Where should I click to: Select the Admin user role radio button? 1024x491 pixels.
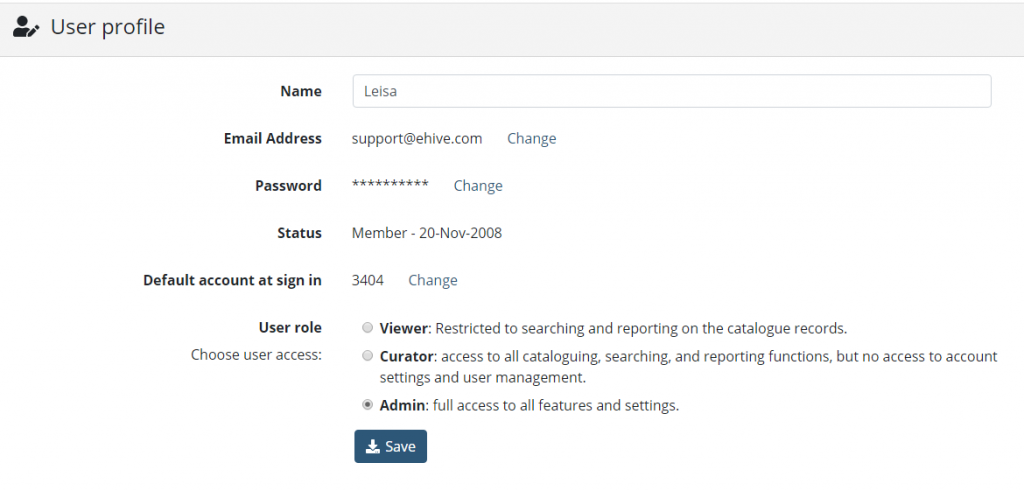(368, 405)
